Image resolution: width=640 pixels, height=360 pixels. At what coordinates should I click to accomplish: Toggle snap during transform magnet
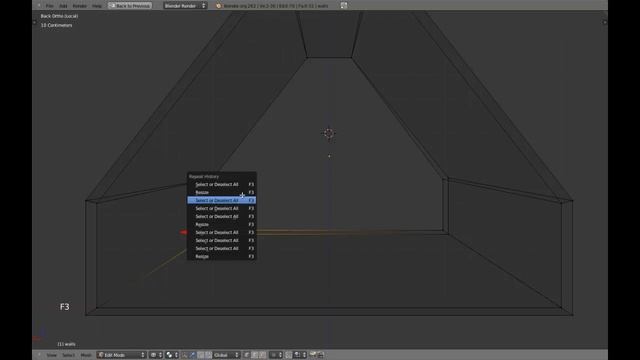point(289,355)
